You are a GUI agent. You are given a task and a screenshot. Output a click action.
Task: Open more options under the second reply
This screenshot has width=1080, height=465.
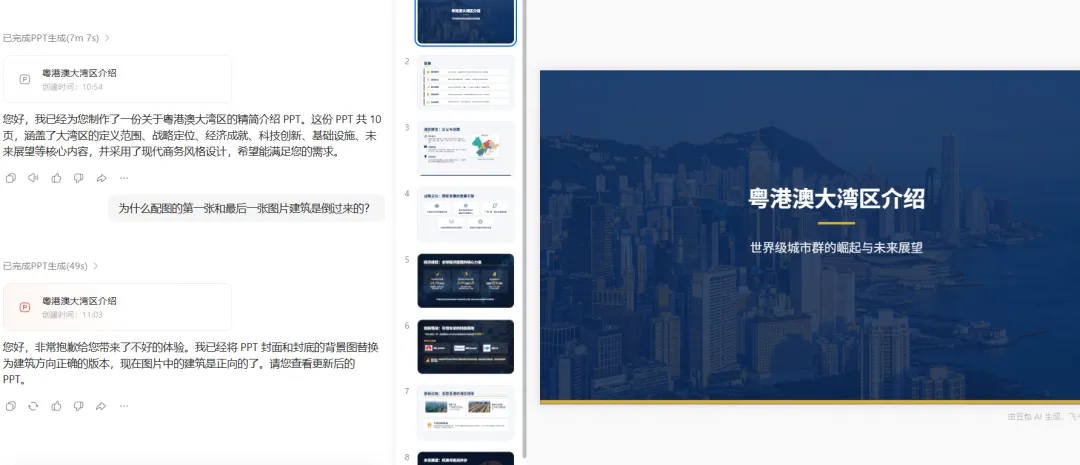[x=124, y=406]
